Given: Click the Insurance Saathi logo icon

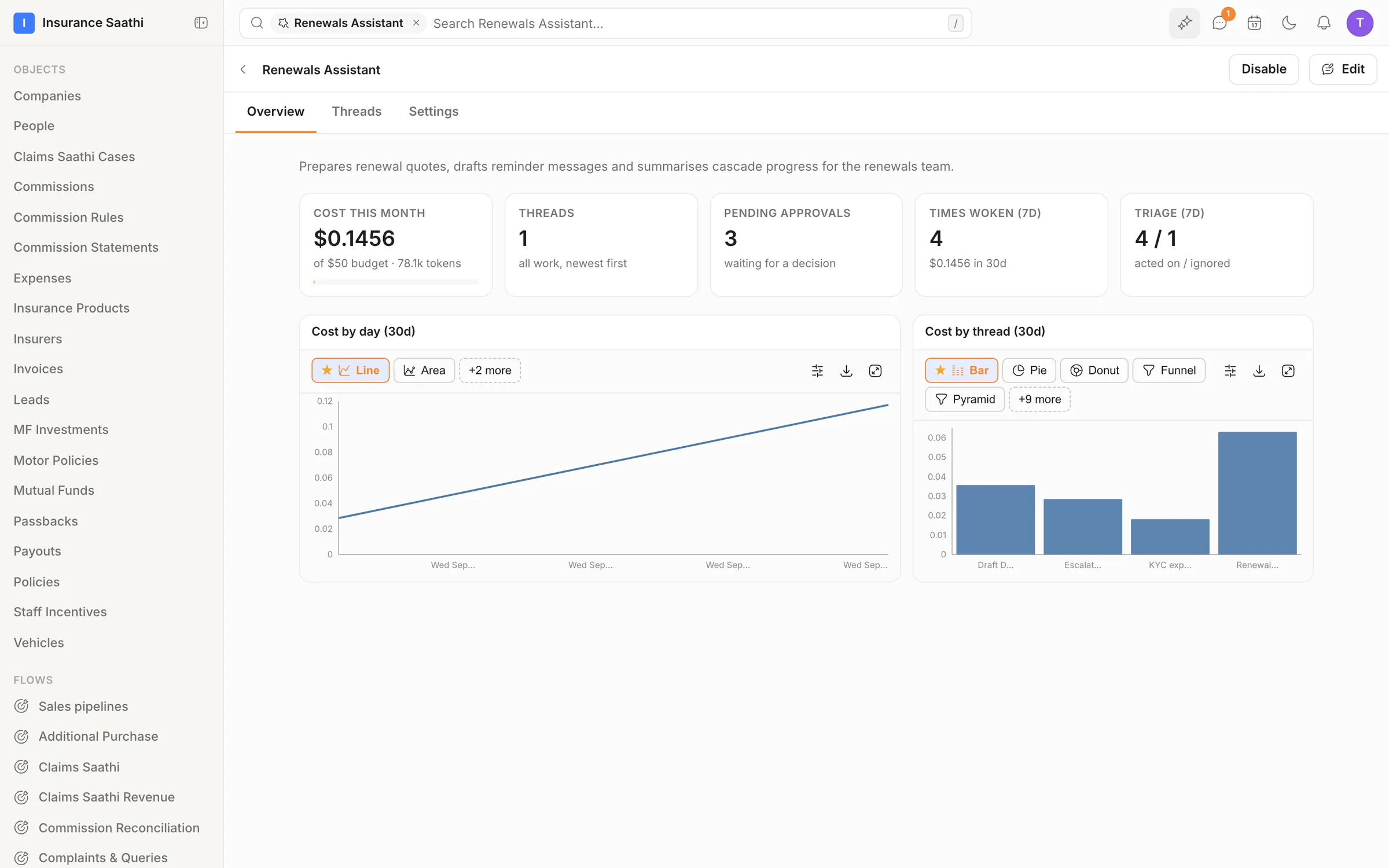Looking at the screenshot, I should (x=24, y=23).
